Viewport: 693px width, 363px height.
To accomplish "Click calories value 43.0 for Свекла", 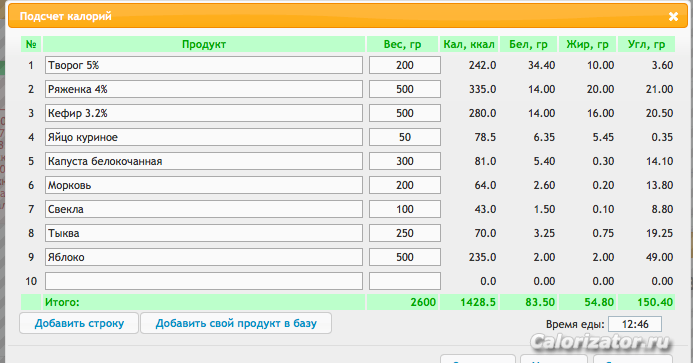I will pyautogui.click(x=485, y=209).
